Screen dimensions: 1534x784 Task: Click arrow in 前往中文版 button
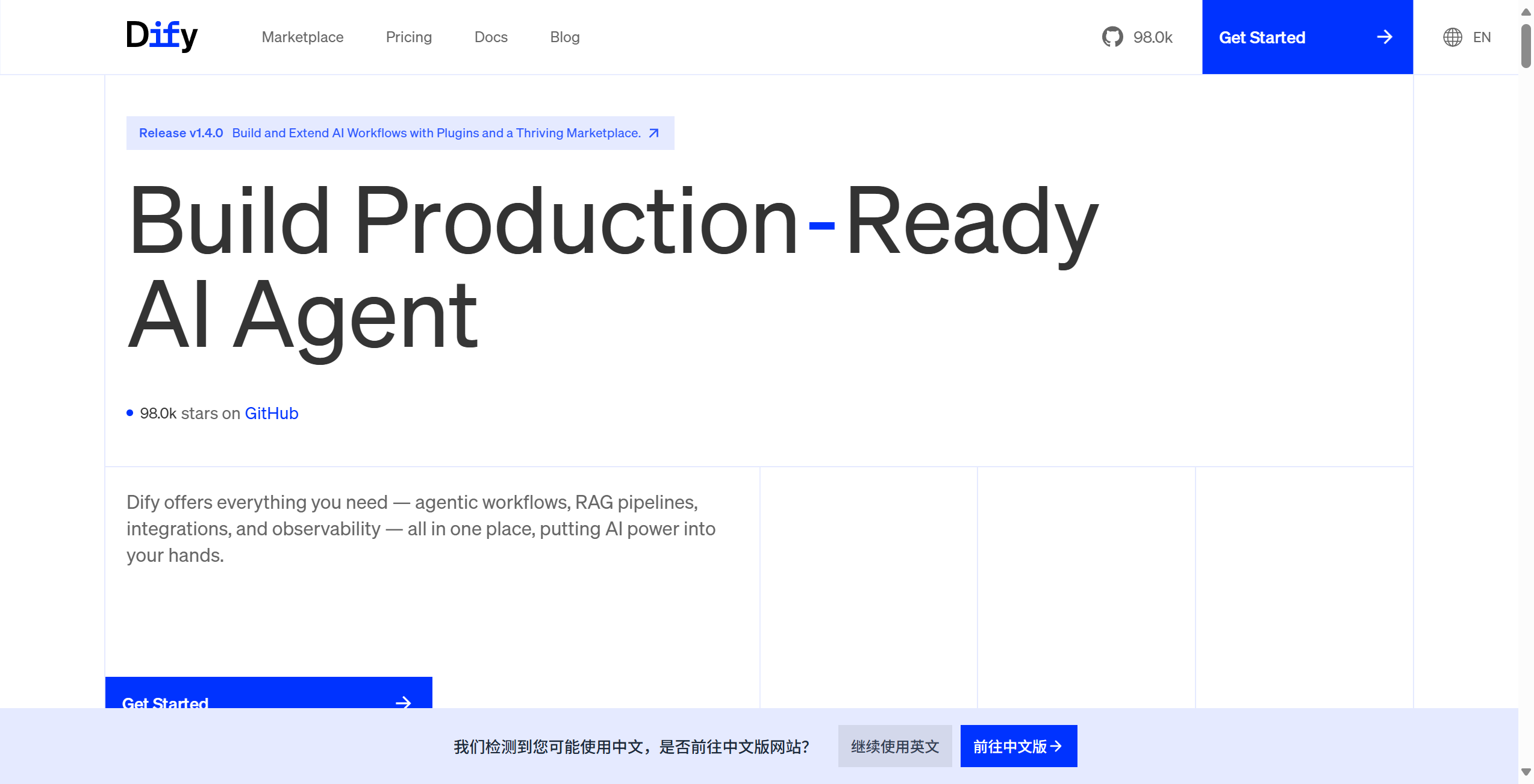[x=1056, y=746]
